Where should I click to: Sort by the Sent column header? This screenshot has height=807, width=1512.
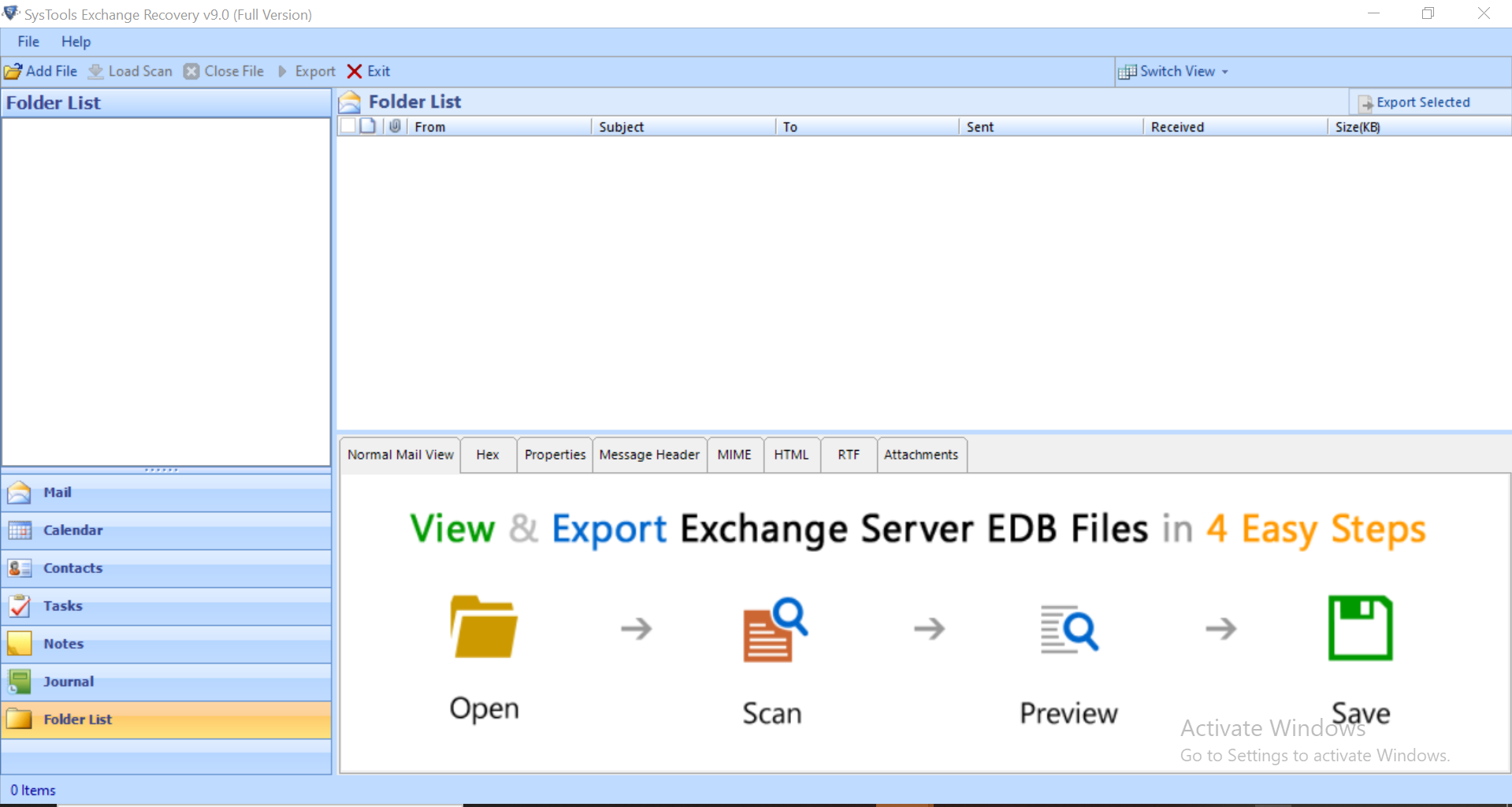point(1051,127)
